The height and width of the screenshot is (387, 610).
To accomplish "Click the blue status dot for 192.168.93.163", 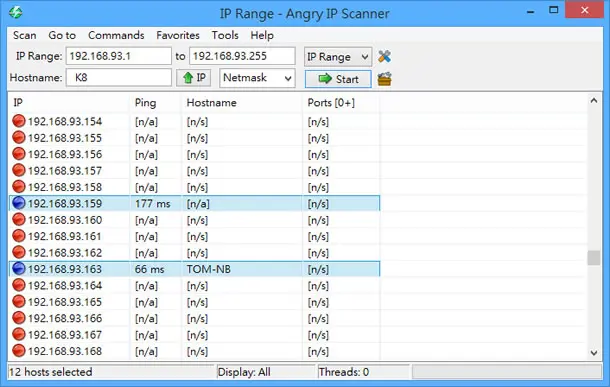I will [x=19, y=269].
